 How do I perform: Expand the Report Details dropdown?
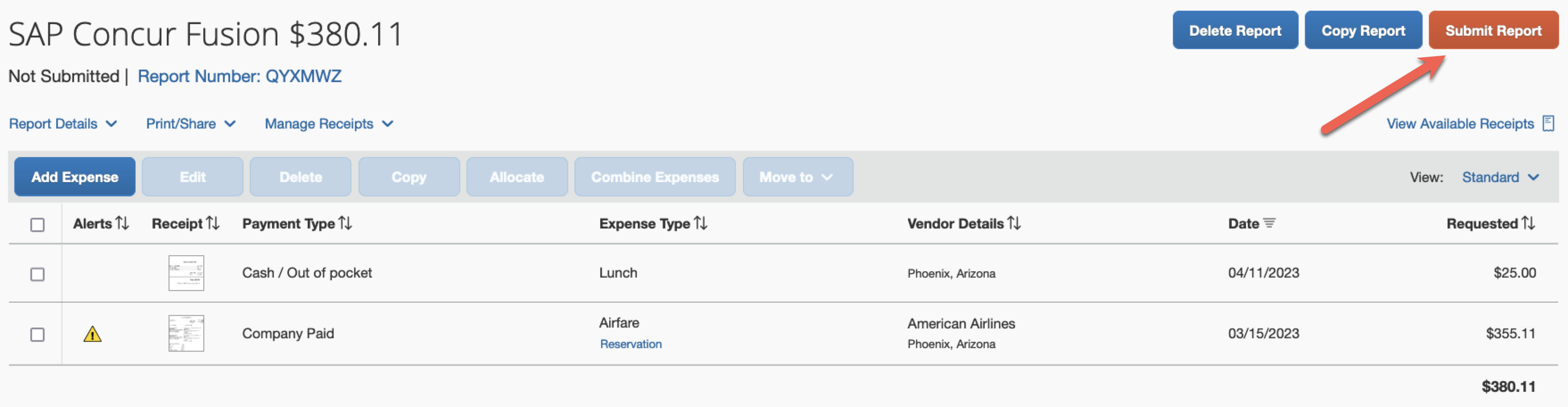tap(63, 124)
